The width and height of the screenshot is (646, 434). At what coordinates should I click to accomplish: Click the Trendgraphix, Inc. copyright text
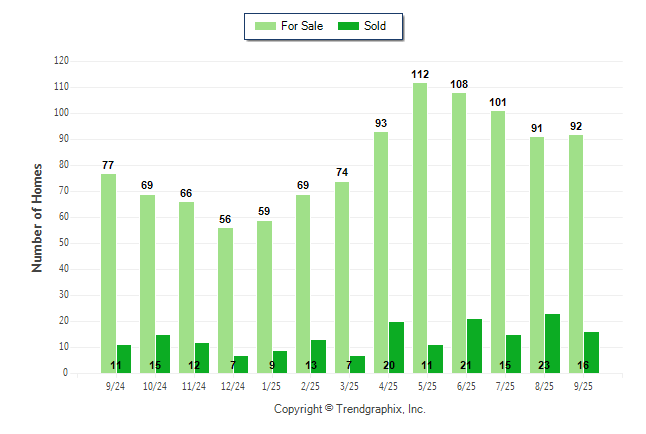point(349,409)
